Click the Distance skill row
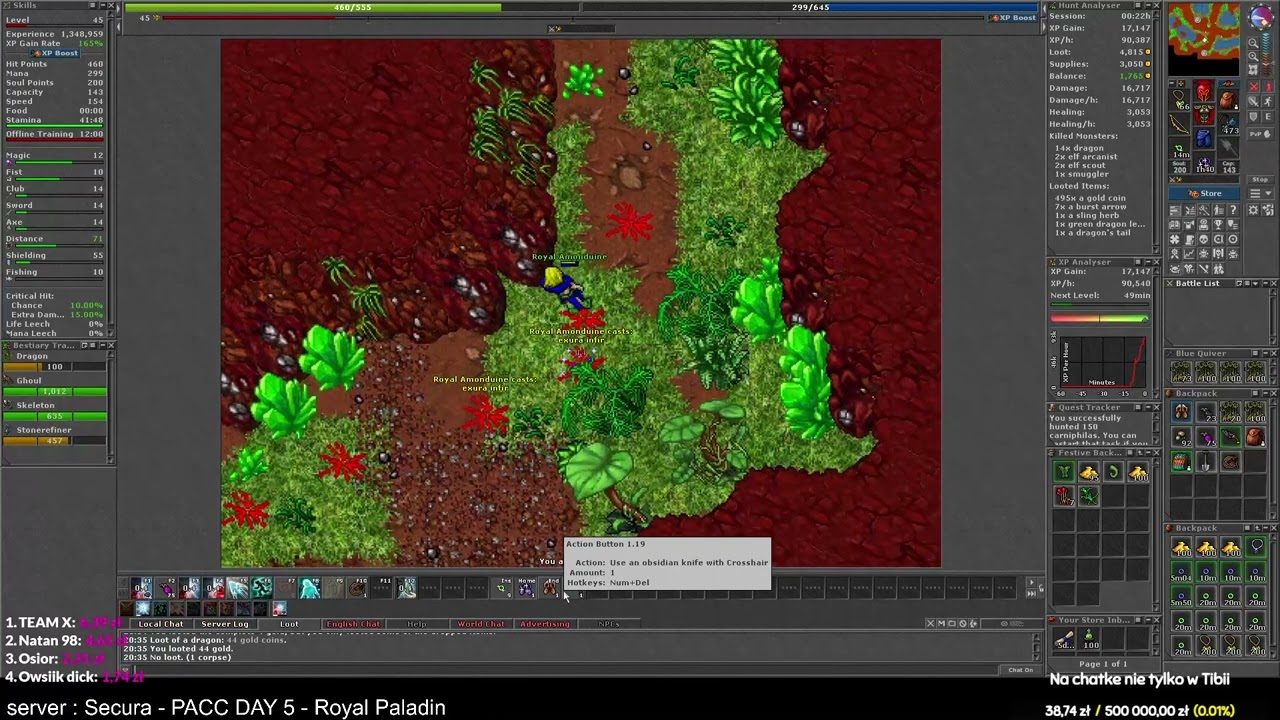1280x720 pixels. click(x=54, y=238)
